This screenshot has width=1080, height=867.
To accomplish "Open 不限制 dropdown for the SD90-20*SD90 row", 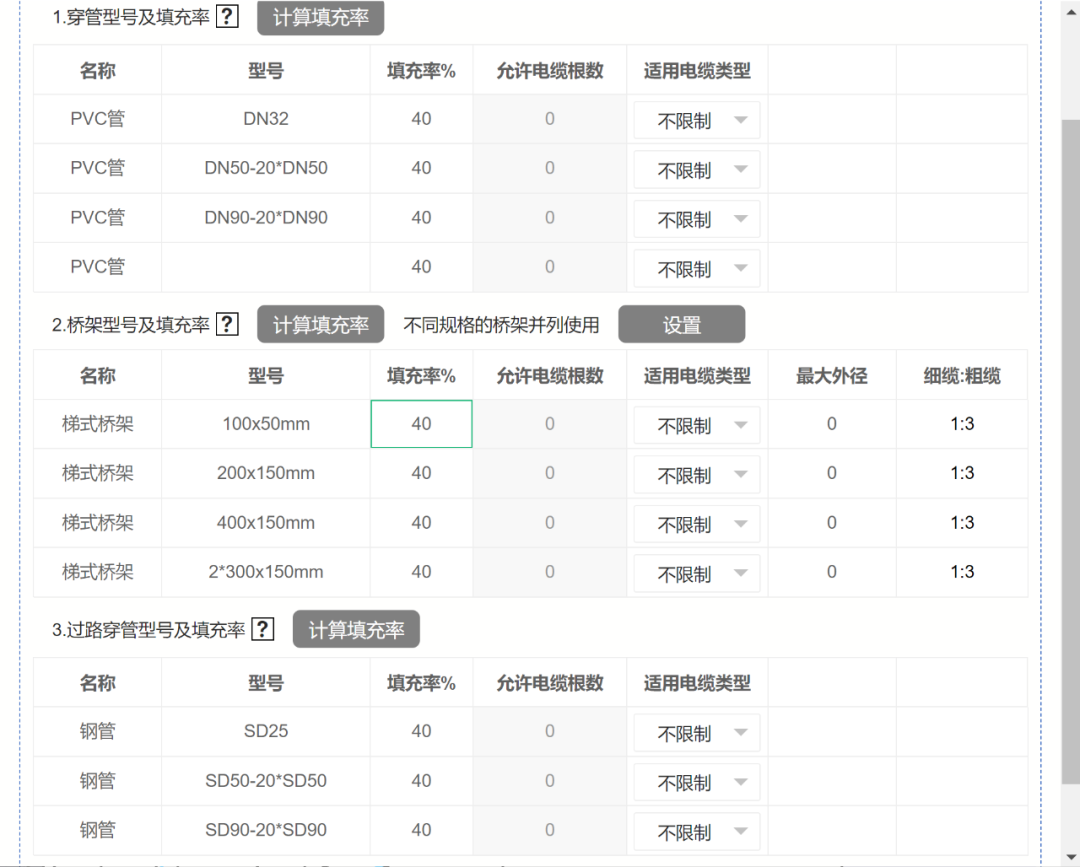I will (696, 831).
